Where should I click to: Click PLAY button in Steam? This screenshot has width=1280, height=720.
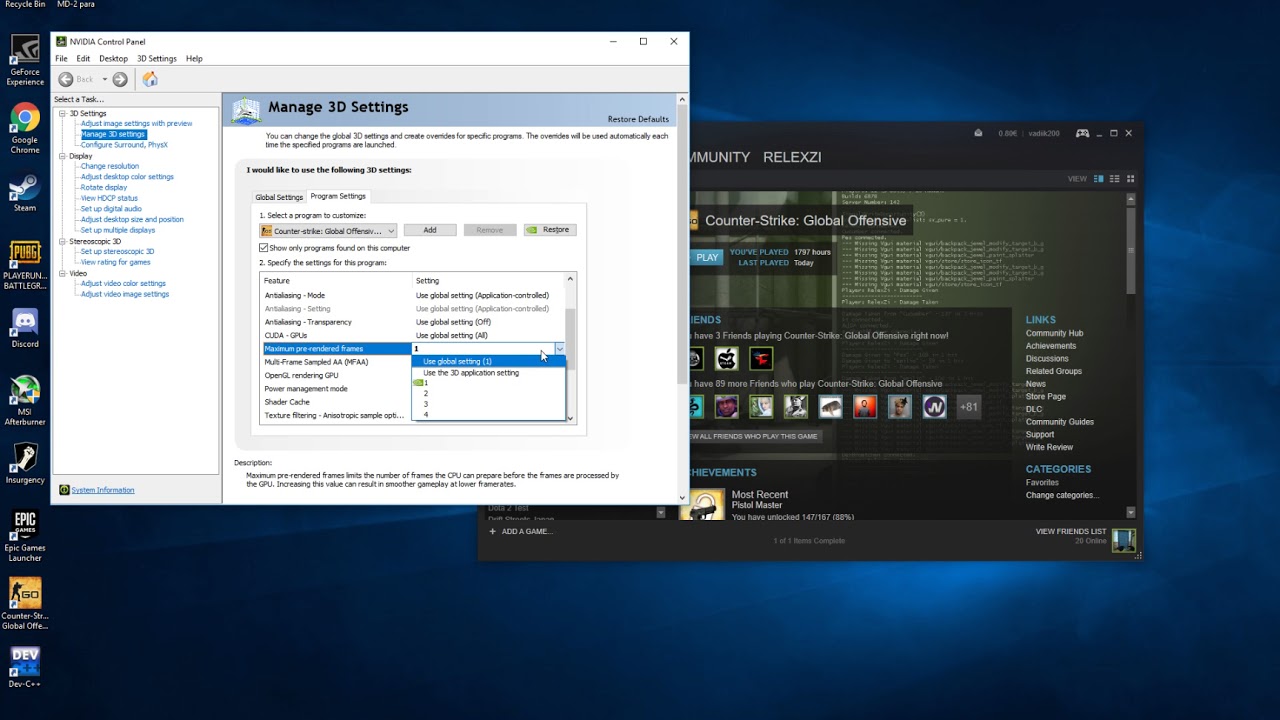point(707,257)
